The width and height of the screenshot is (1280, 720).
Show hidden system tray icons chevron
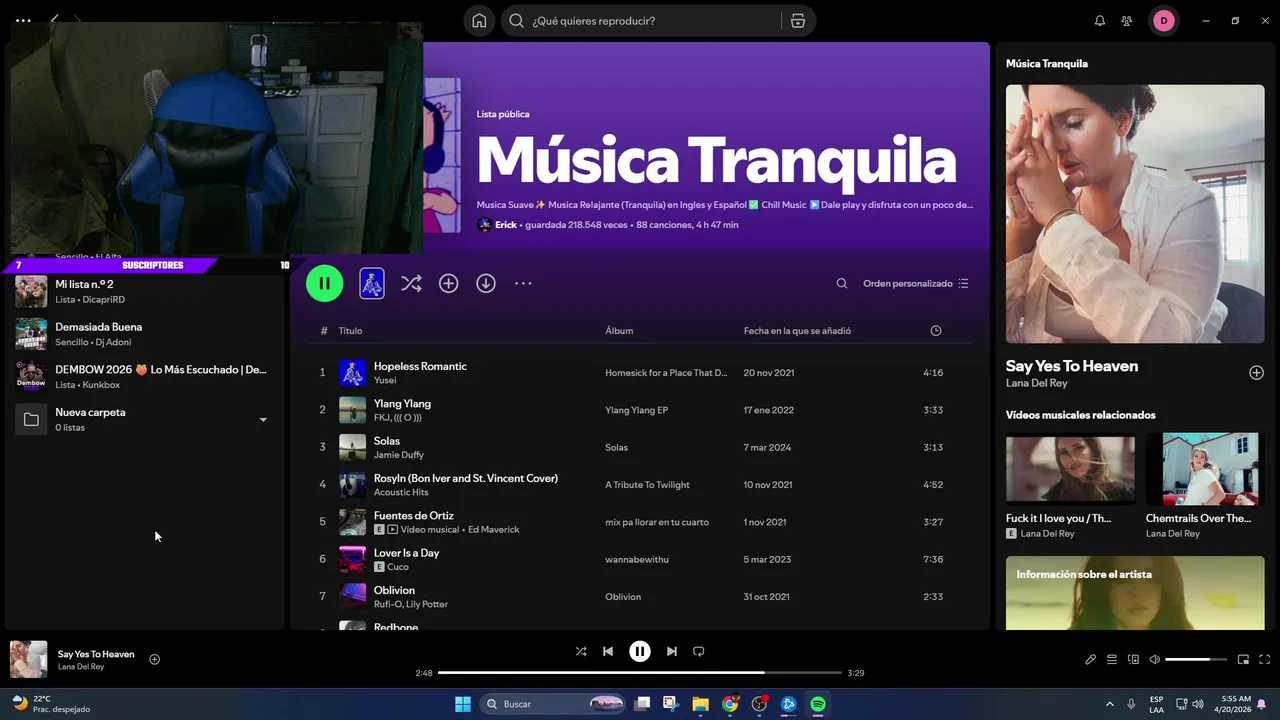point(1110,704)
